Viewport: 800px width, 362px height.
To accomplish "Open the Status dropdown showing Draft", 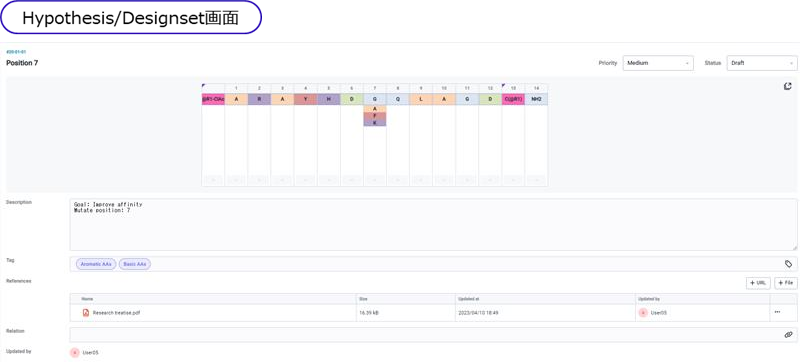I will coord(762,63).
